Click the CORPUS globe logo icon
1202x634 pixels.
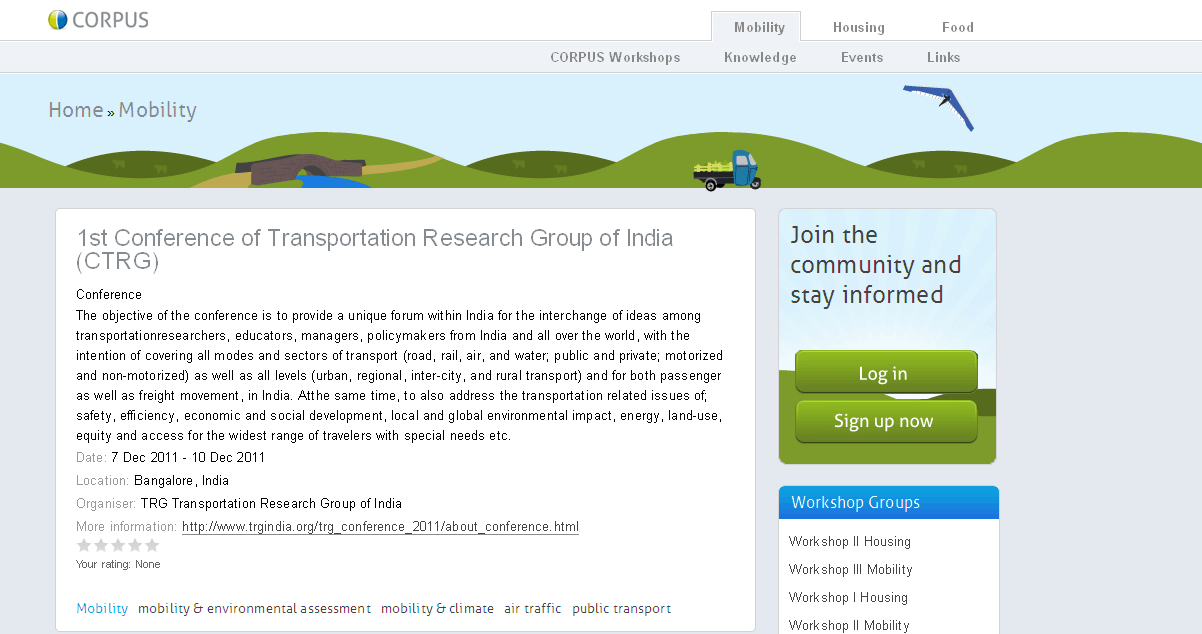click(58, 20)
